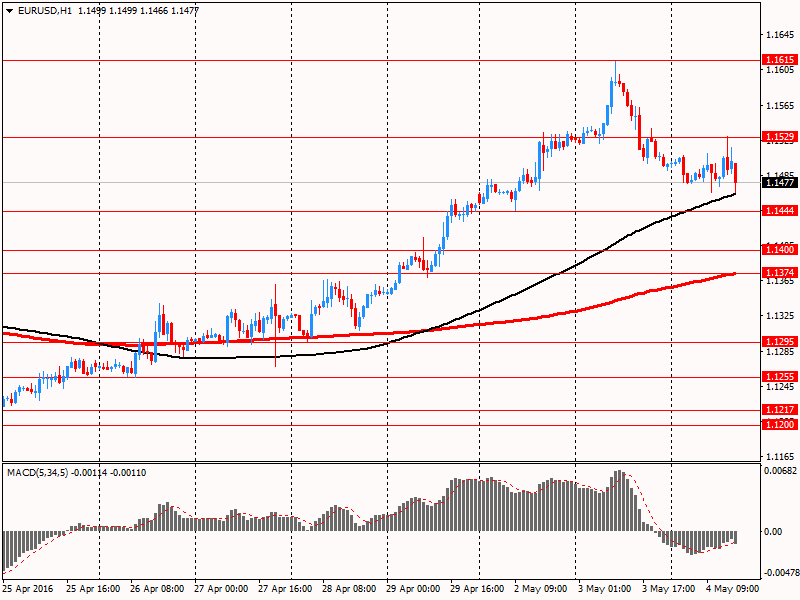Select the 1.1255 red price level label
This screenshot has height=600, width=800.
[x=780, y=377]
